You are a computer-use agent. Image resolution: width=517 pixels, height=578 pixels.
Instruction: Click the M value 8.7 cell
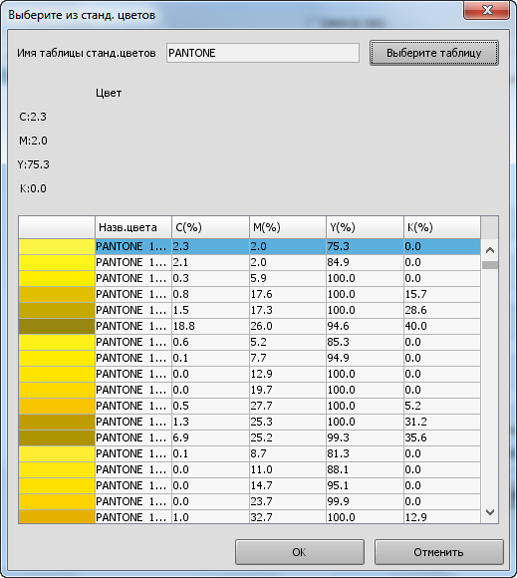[288, 454]
